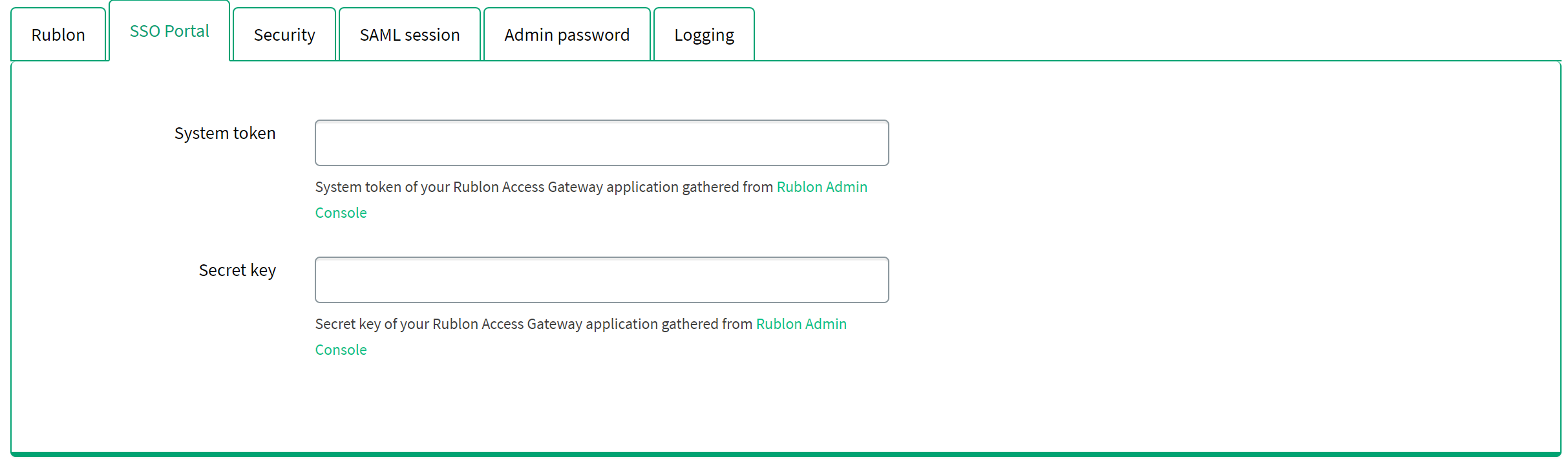Focus the Secret key input field

pos(602,280)
